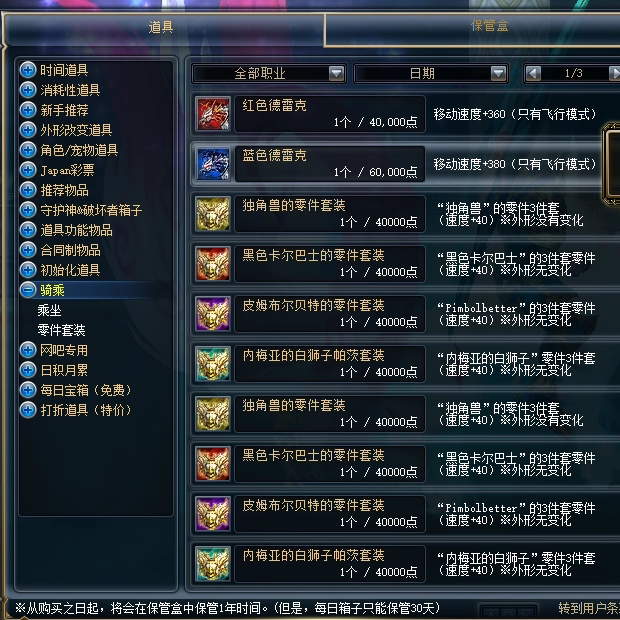
Task: Expand the 时间道具 category
Action: (28, 70)
